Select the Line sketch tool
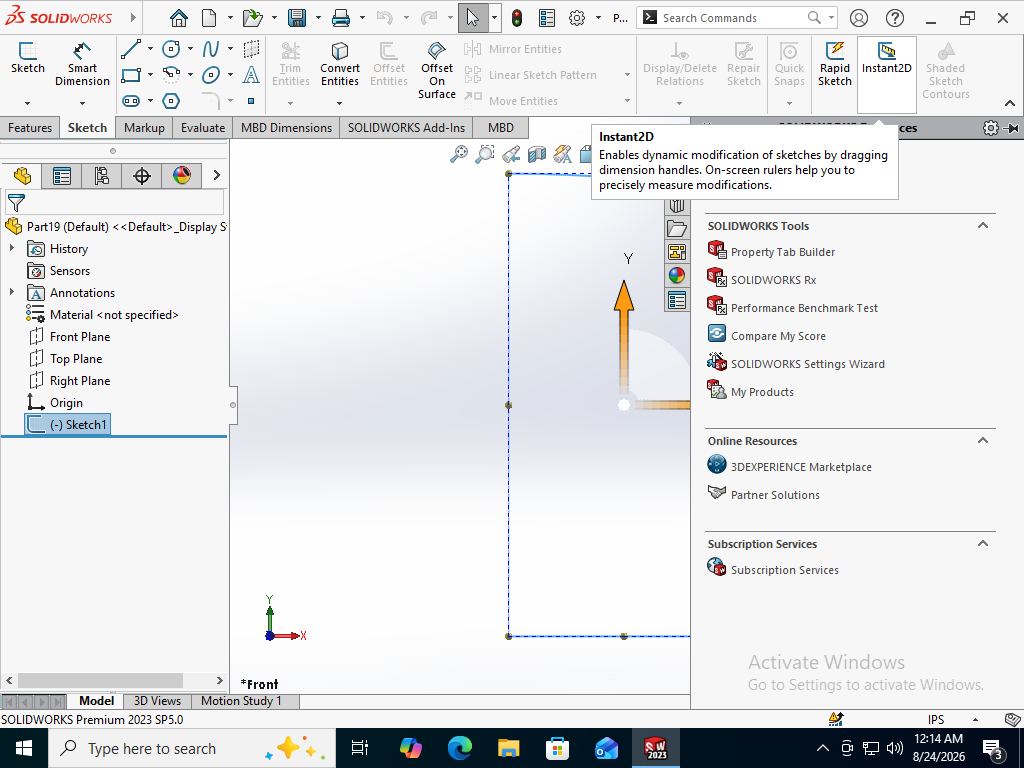This screenshot has width=1024, height=768. tap(131, 49)
